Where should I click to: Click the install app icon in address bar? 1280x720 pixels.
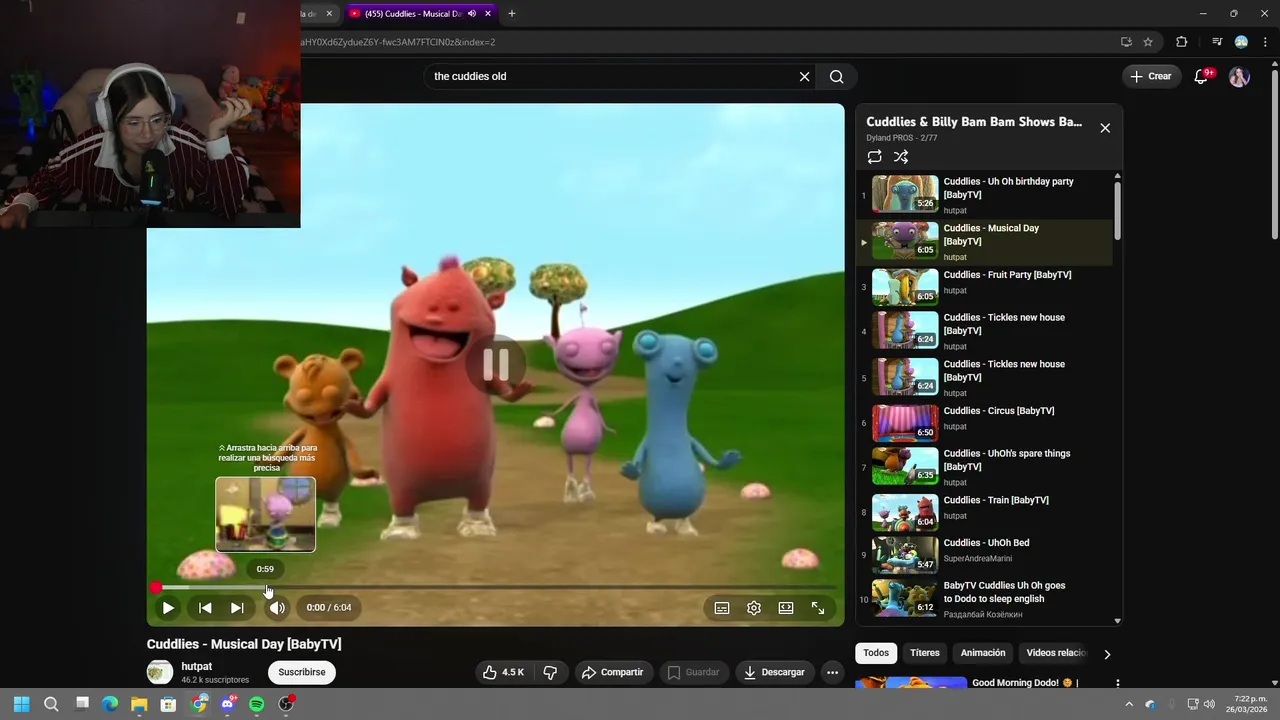1126,42
